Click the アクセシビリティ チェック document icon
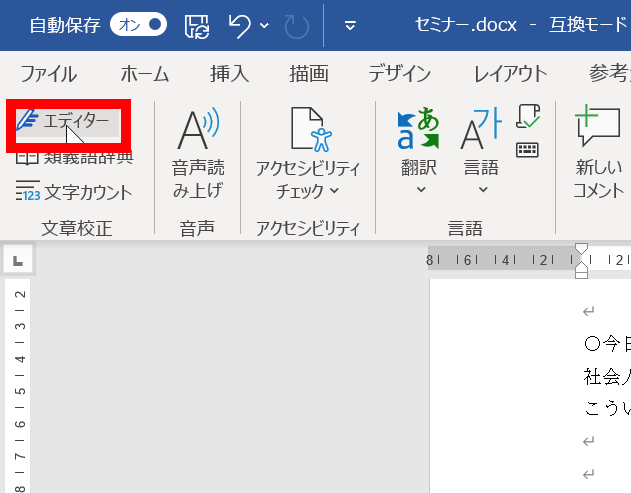631x493 pixels. [310, 130]
